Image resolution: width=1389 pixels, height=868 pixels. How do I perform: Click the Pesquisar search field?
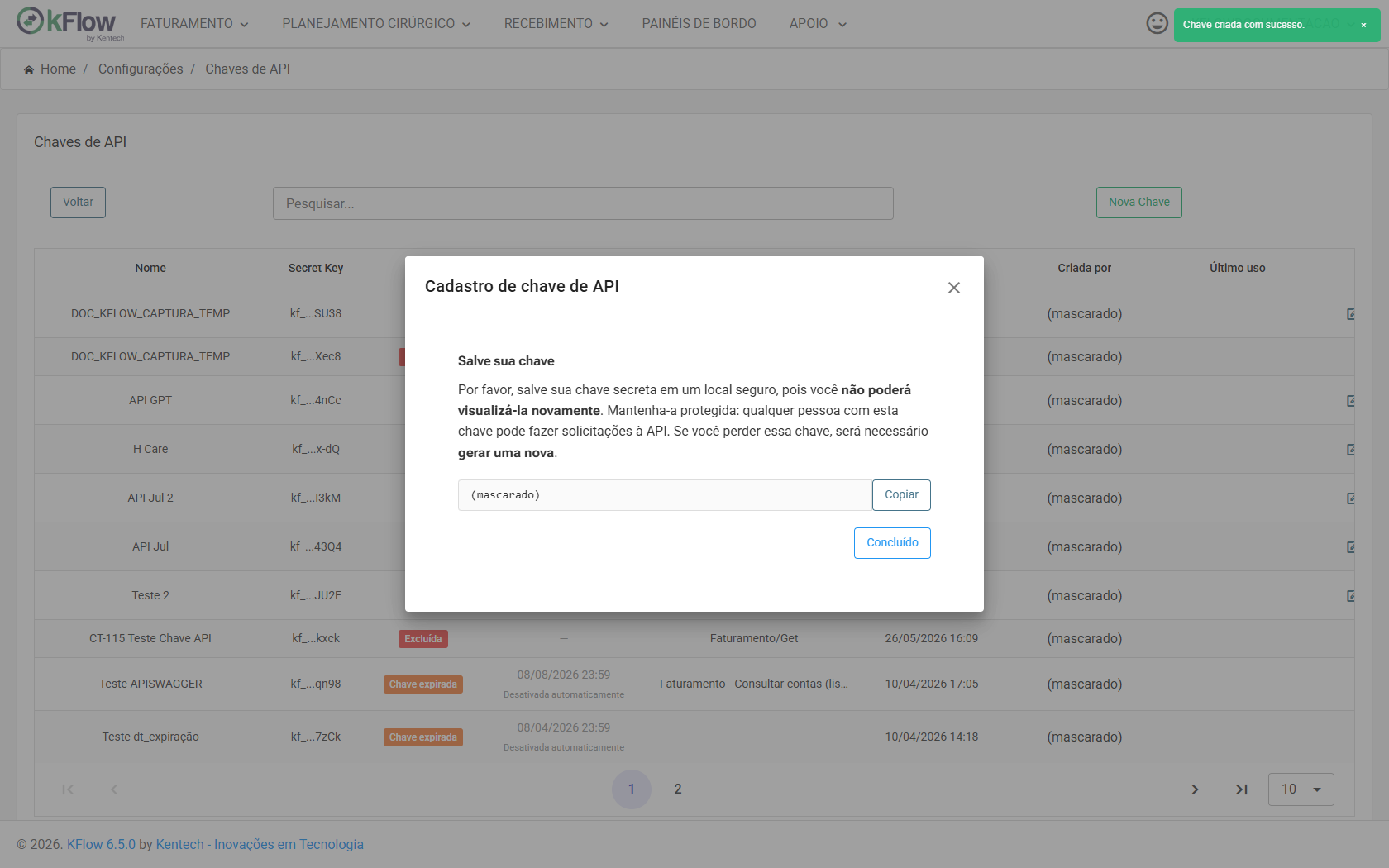583,203
